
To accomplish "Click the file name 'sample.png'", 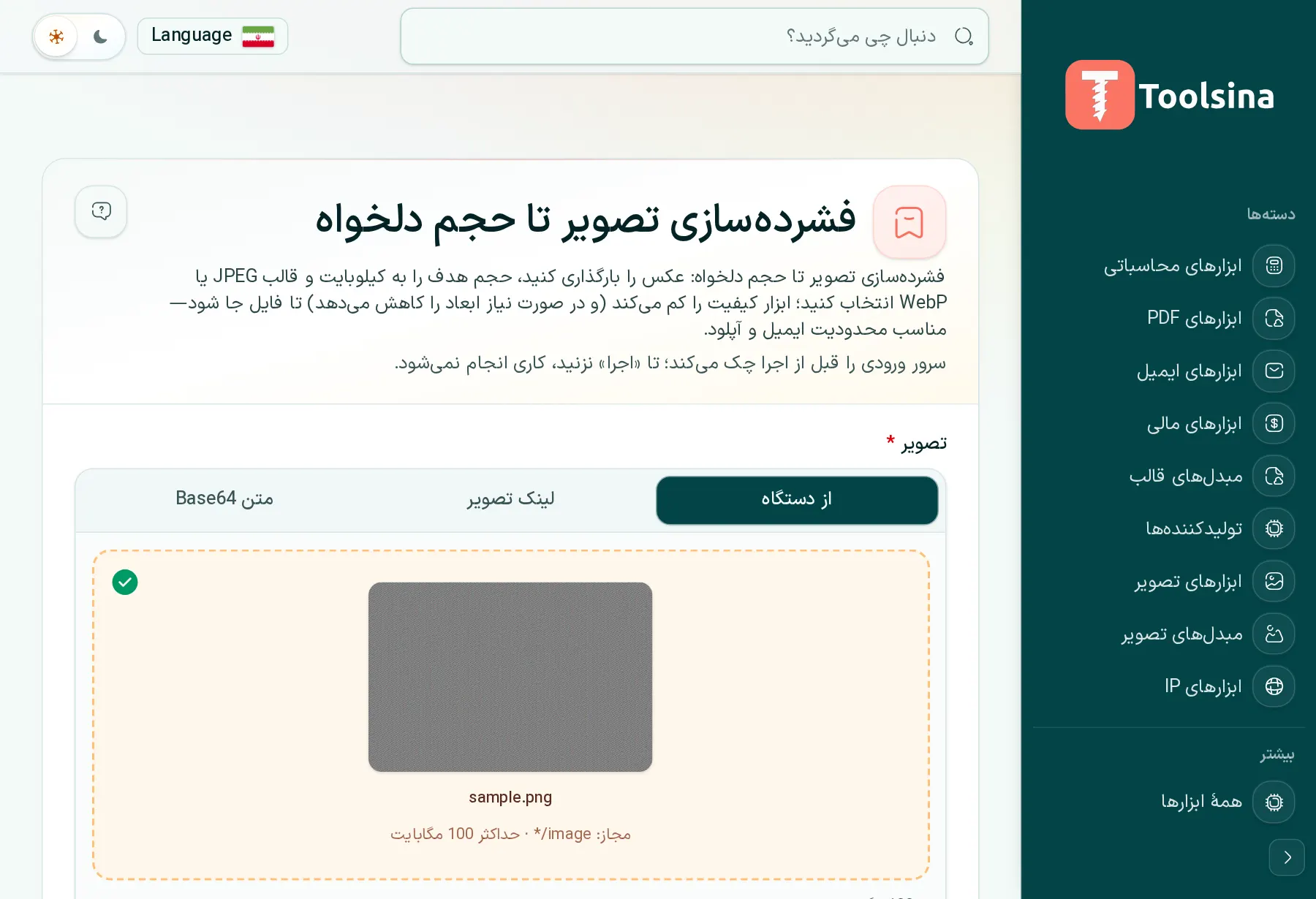I will click(510, 797).
